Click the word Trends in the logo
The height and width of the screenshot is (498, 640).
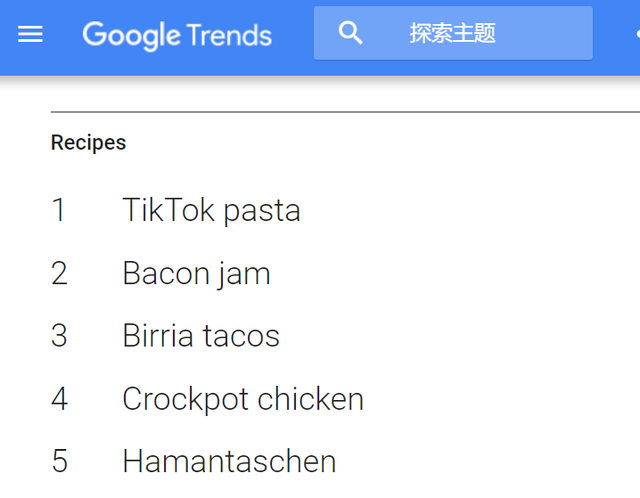click(x=229, y=35)
